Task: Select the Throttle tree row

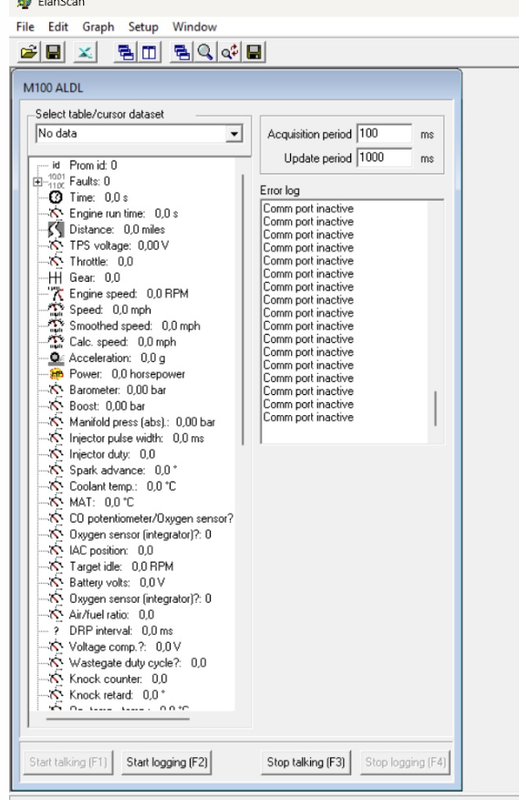Action: click(101, 261)
